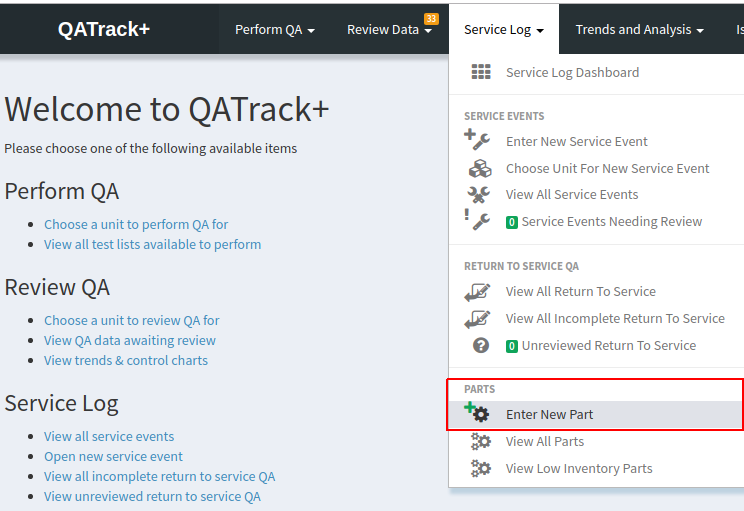Image resolution: width=744 pixels, height=511 pixels.
Task: Click the RETURN TO SERVICE QA section header
Action: (x=521, y=266)
